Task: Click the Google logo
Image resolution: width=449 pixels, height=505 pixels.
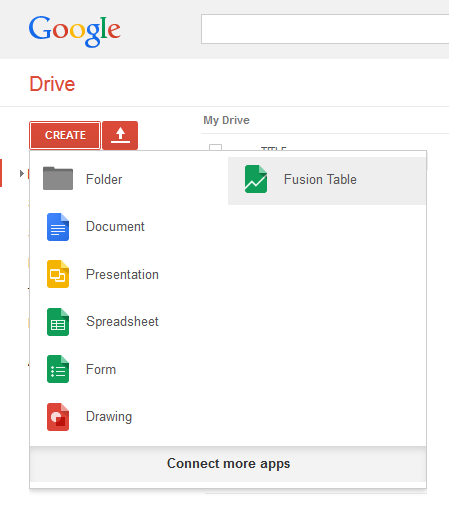Action: click(x=75, y=31)
